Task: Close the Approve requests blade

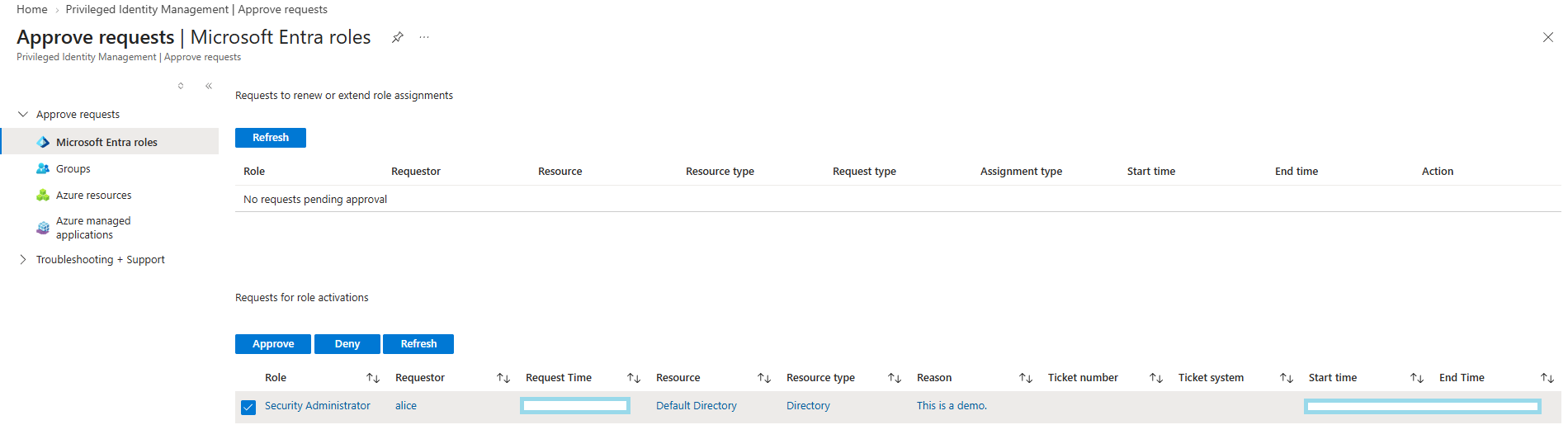Action: click(x=1547, y=37)
